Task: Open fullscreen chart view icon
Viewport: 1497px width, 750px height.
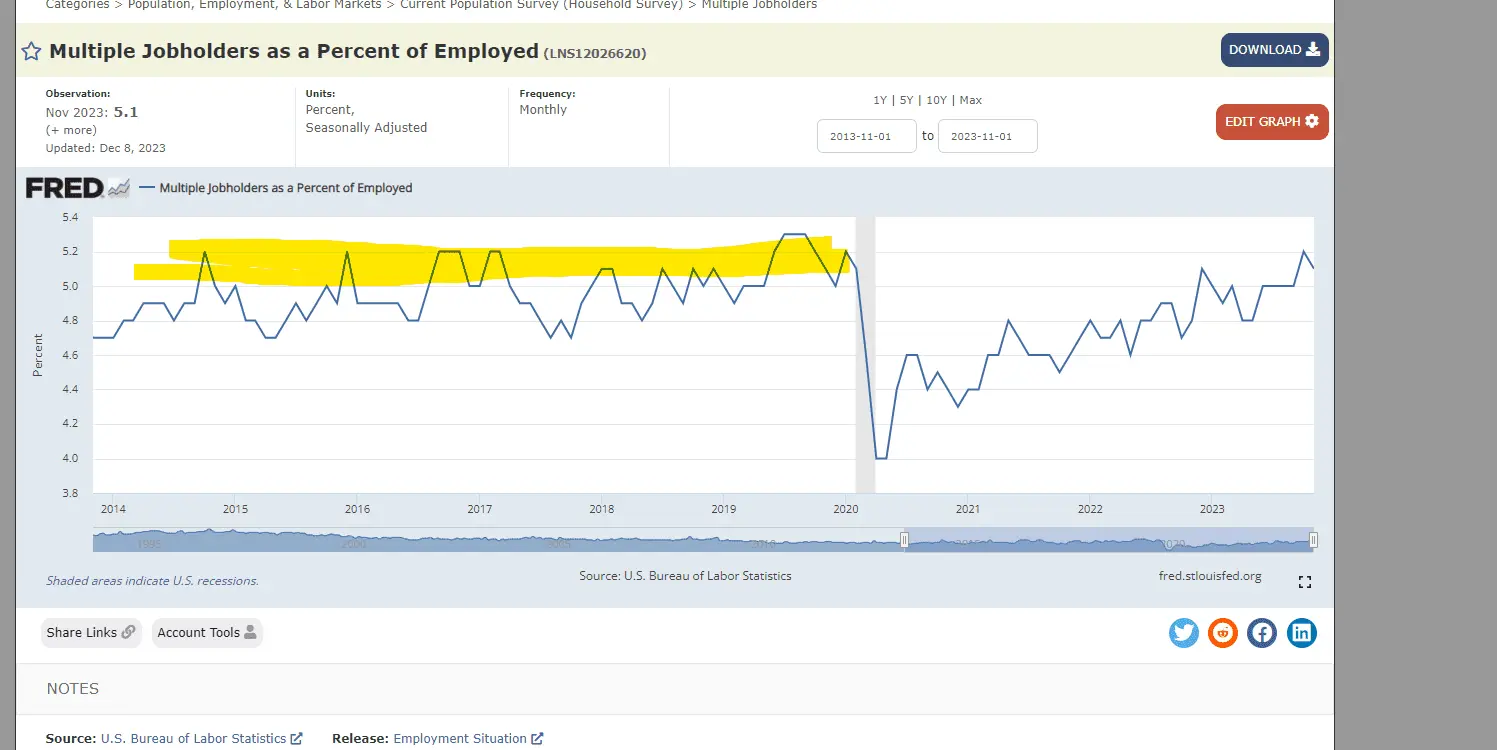Action: click(1304, 582)
